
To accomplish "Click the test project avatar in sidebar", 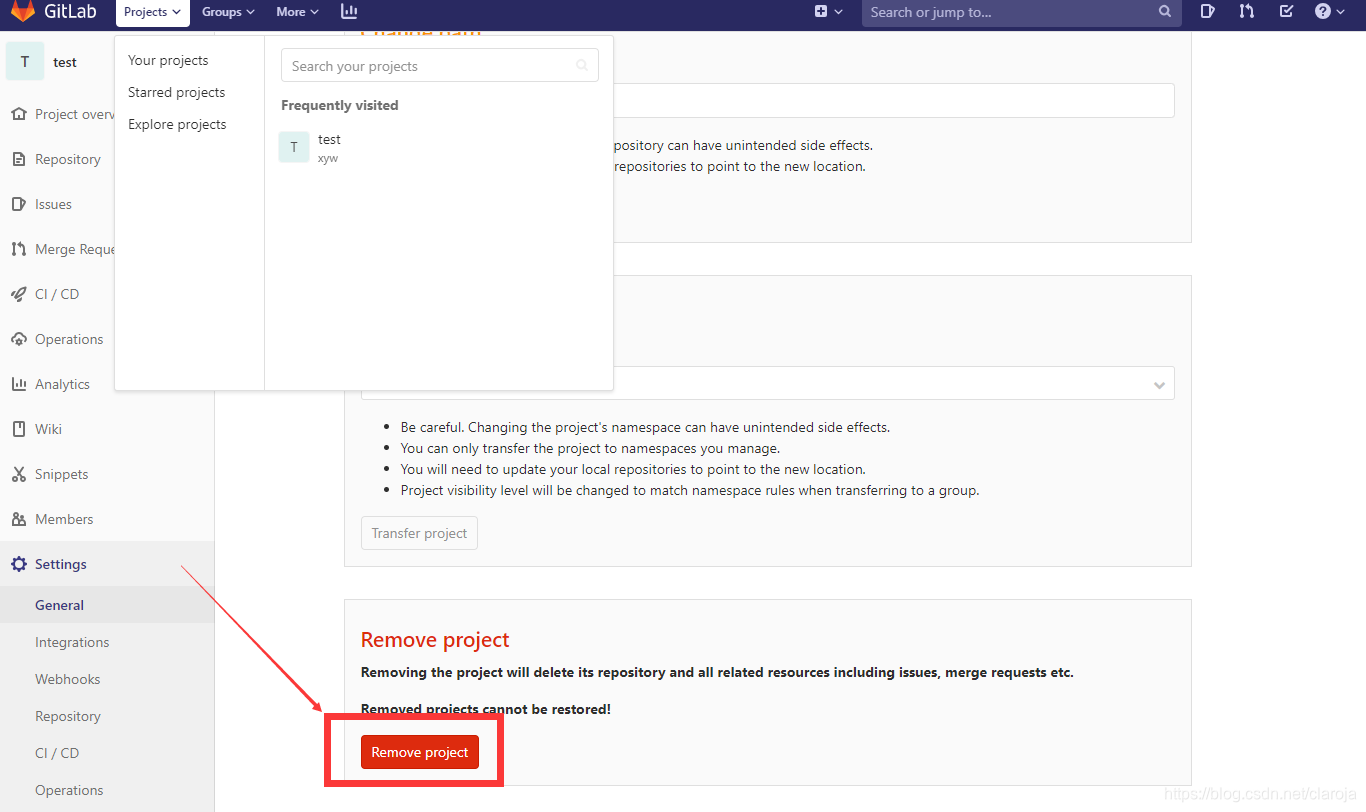I will coord(25,62).
